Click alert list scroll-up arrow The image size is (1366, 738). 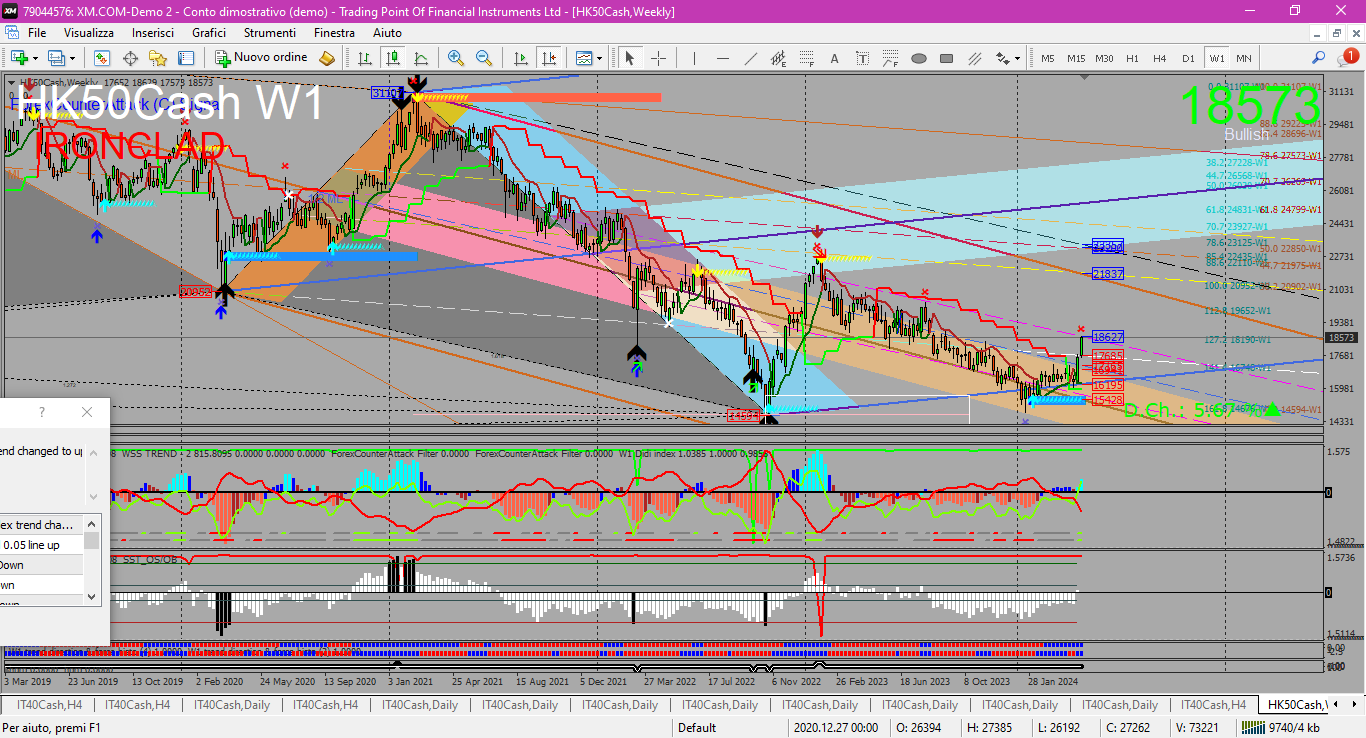(x=92, y=522)
